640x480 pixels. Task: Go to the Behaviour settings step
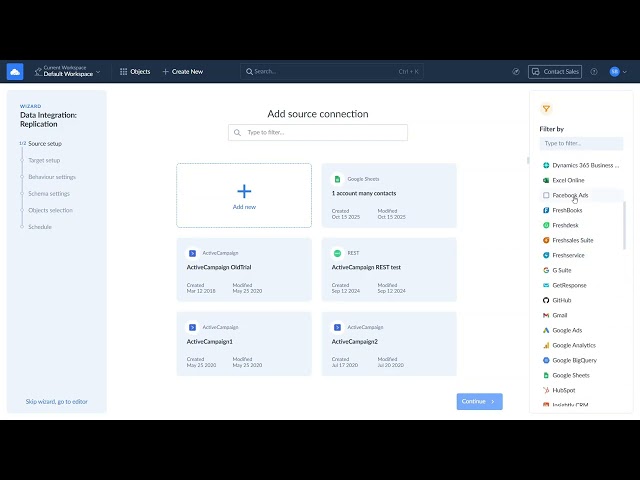[52, 177]
